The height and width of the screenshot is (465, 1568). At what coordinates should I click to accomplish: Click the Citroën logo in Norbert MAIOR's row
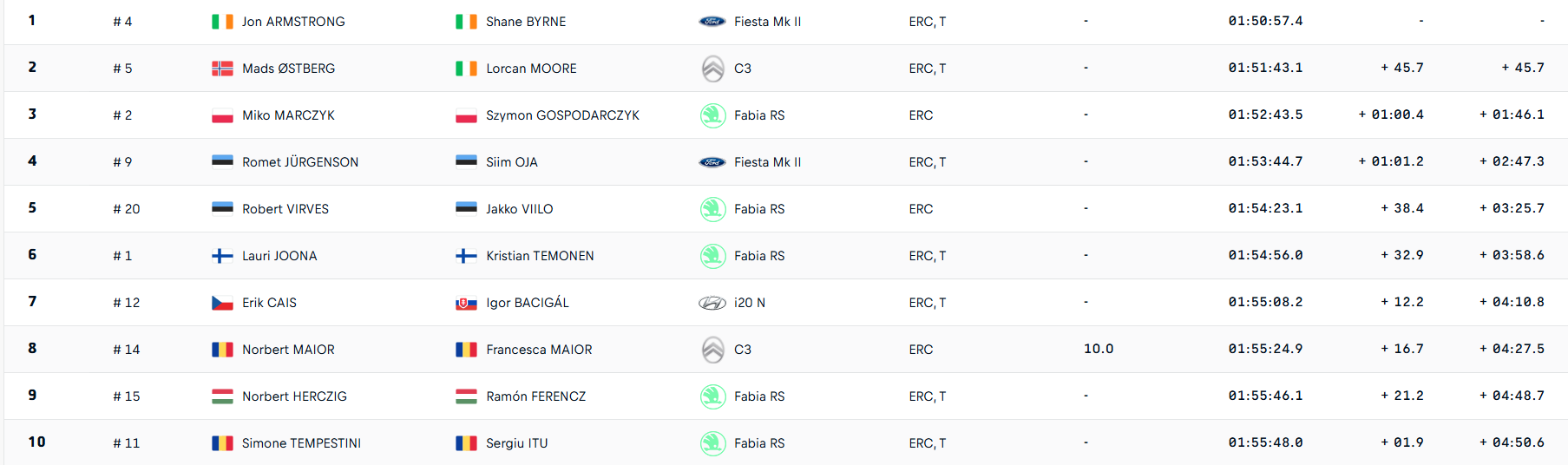[x=712, y=350]
